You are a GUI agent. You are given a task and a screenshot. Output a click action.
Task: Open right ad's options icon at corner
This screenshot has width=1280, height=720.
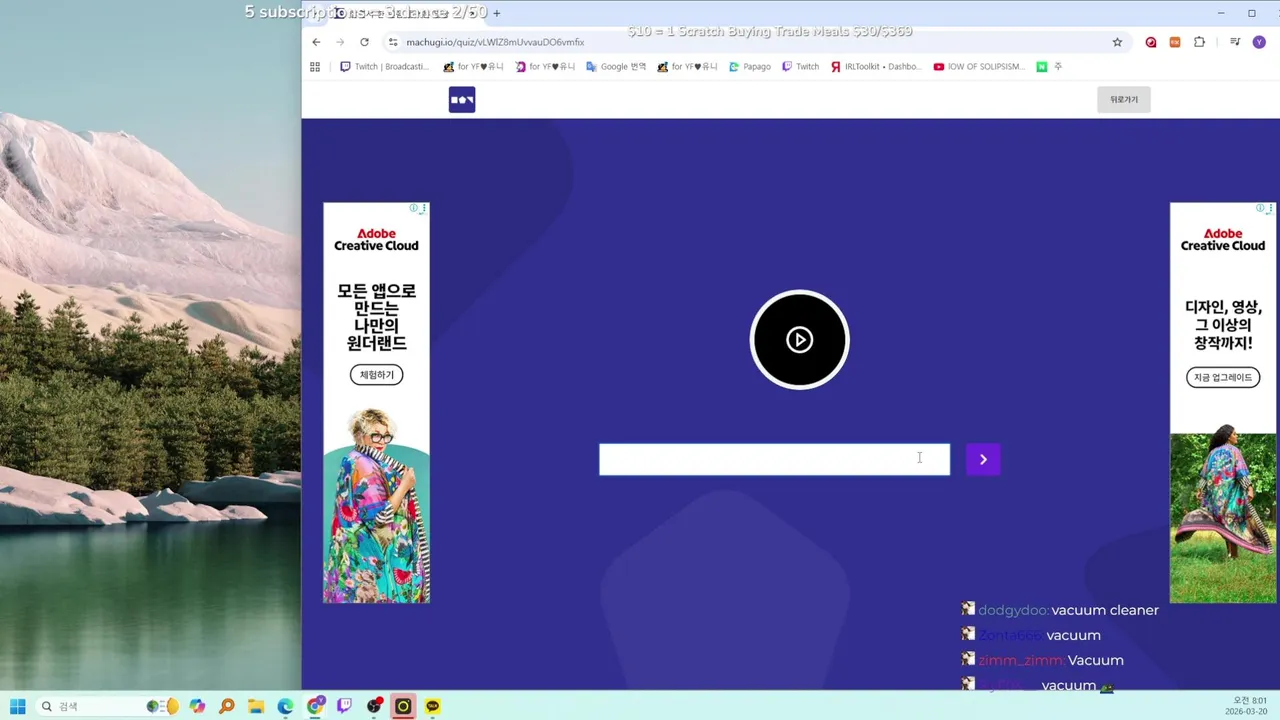(x=1271, y=208)
